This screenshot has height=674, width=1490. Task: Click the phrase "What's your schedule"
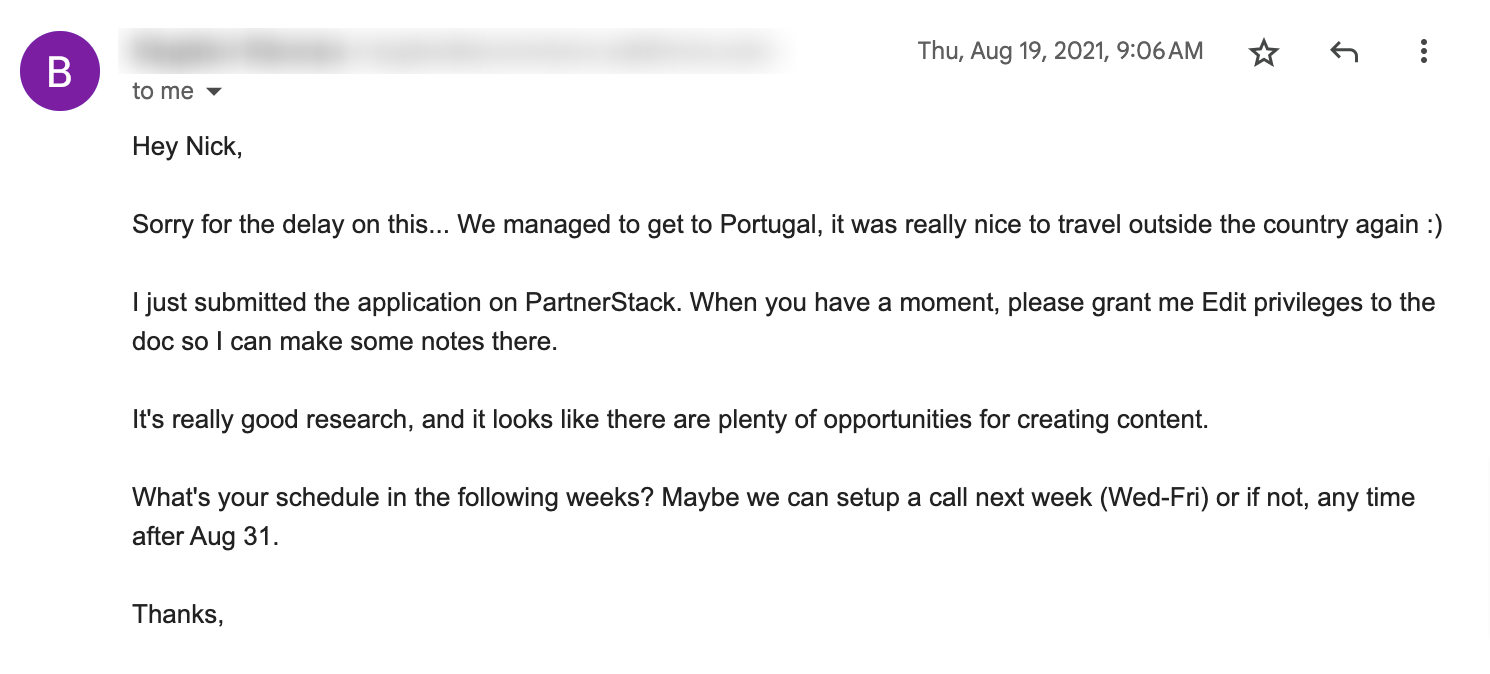tap(242, 497)
